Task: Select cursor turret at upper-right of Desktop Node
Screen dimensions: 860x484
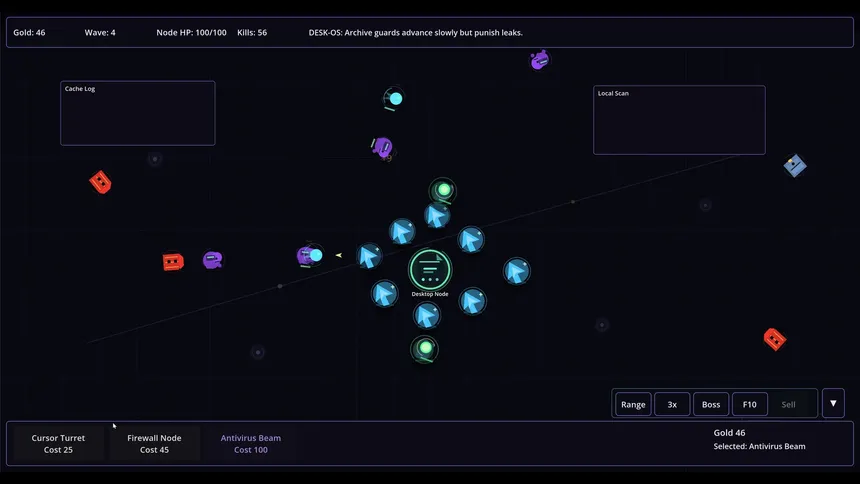Action: coord(471,239)
